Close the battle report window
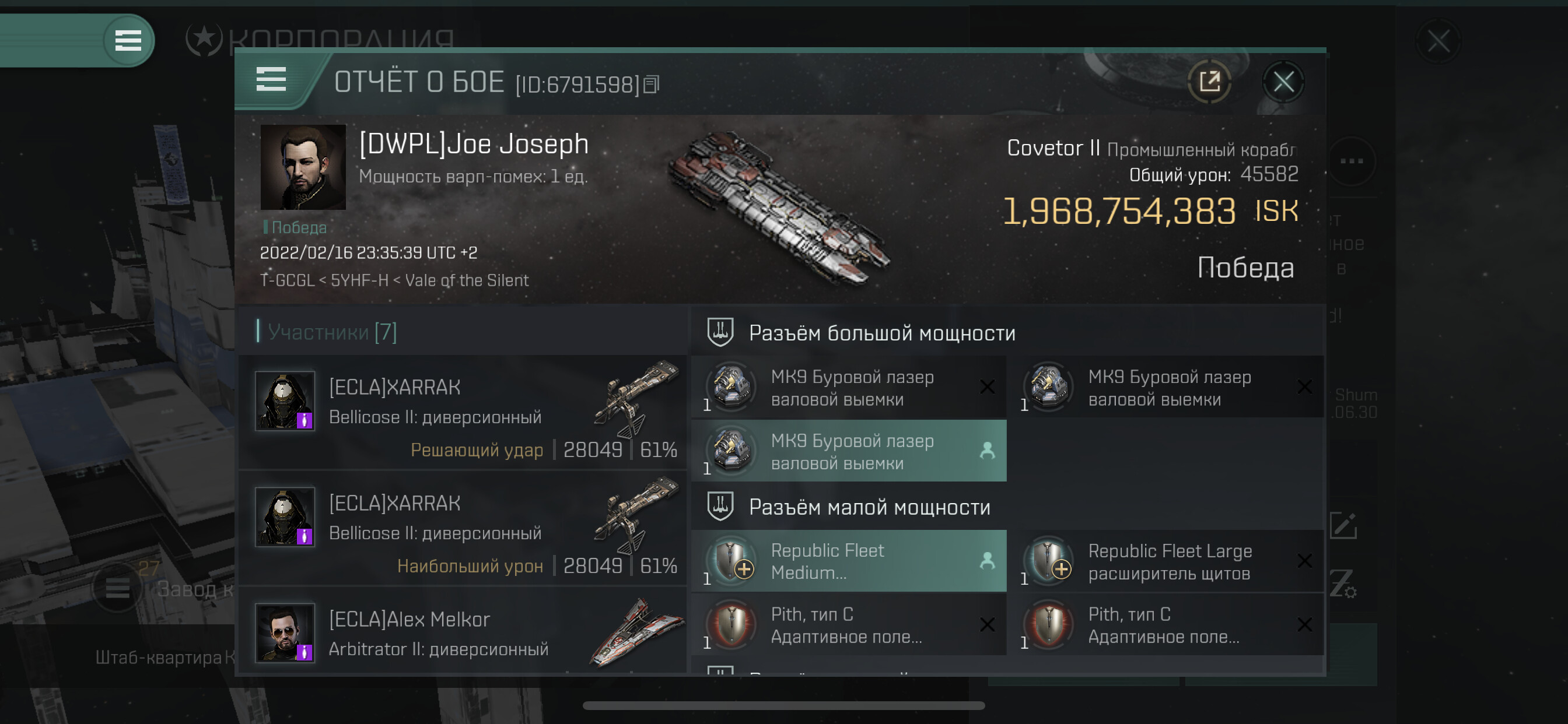 pyautogui.click(x=1283, y=82)
